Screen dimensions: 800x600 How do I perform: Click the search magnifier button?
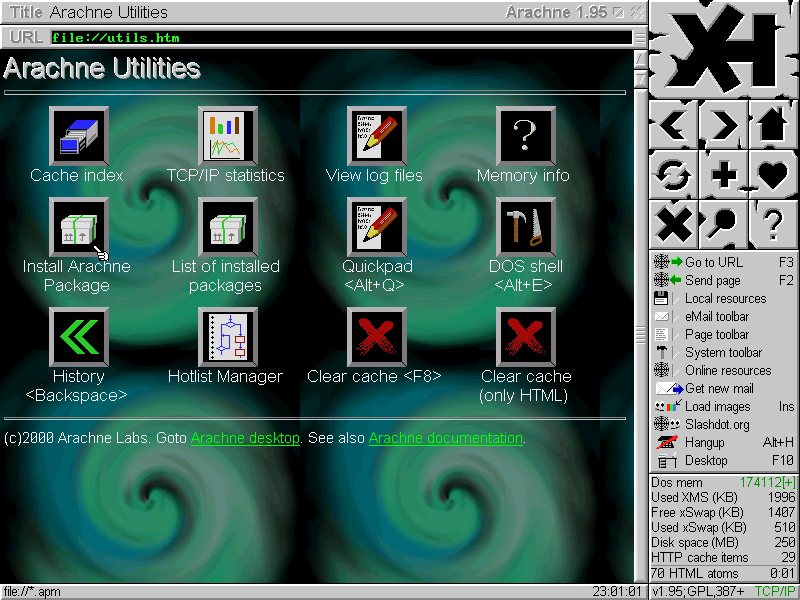click(723, 224)
